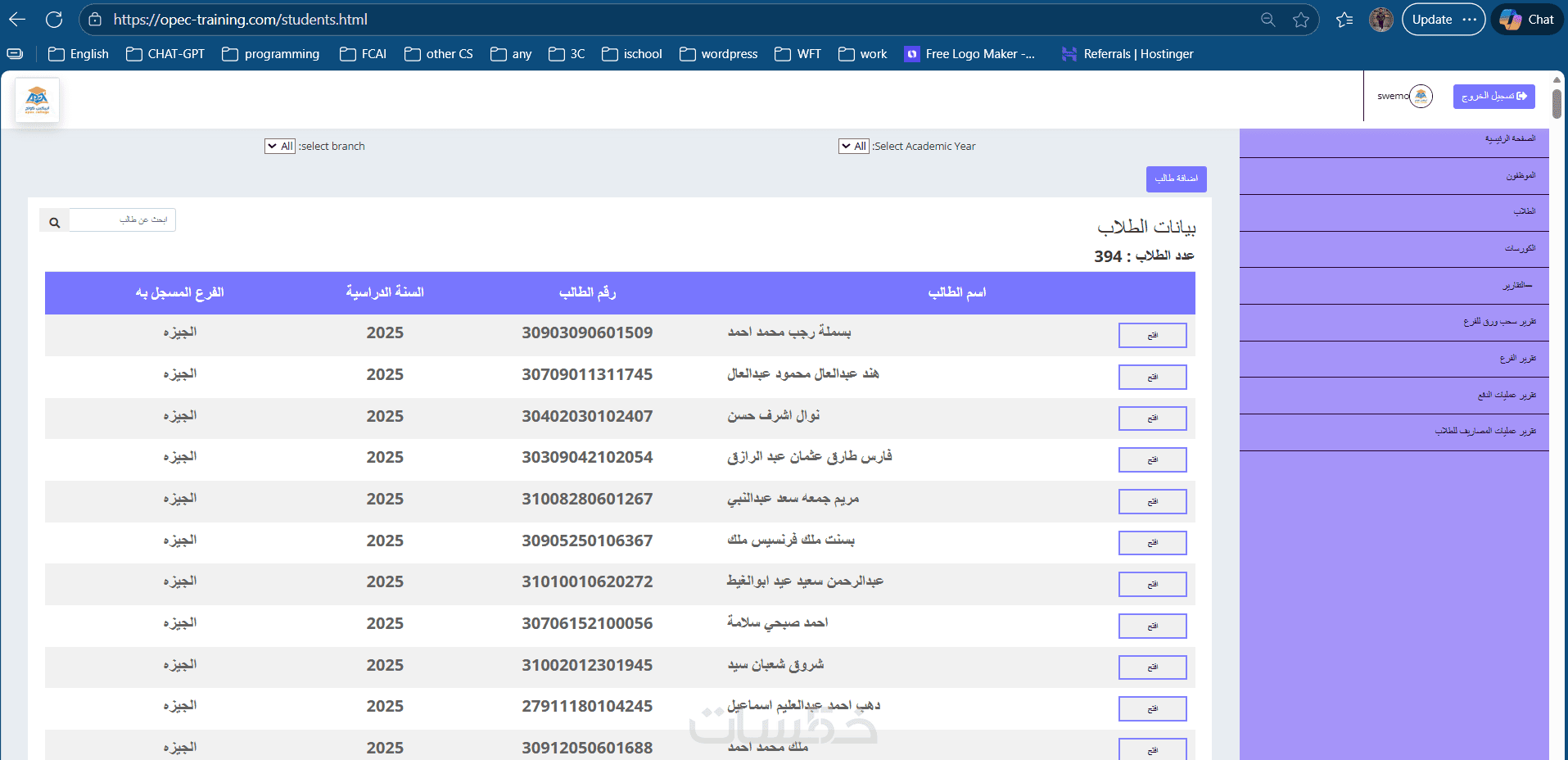The width and height of the screenshot is (1568, 760).
Task: Click افتح for student 27911180104245
Action: tap(1153, 708)
